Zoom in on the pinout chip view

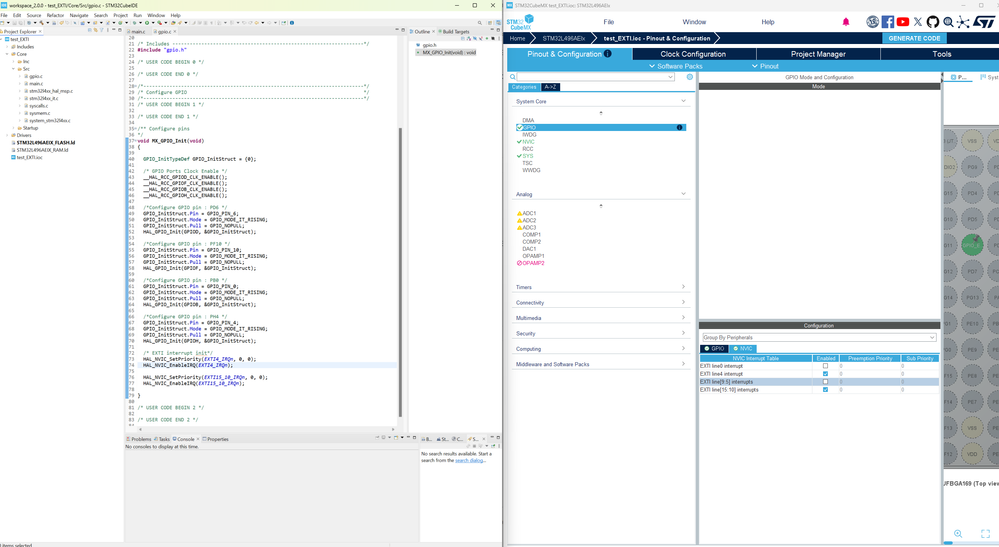pos(958,534)
